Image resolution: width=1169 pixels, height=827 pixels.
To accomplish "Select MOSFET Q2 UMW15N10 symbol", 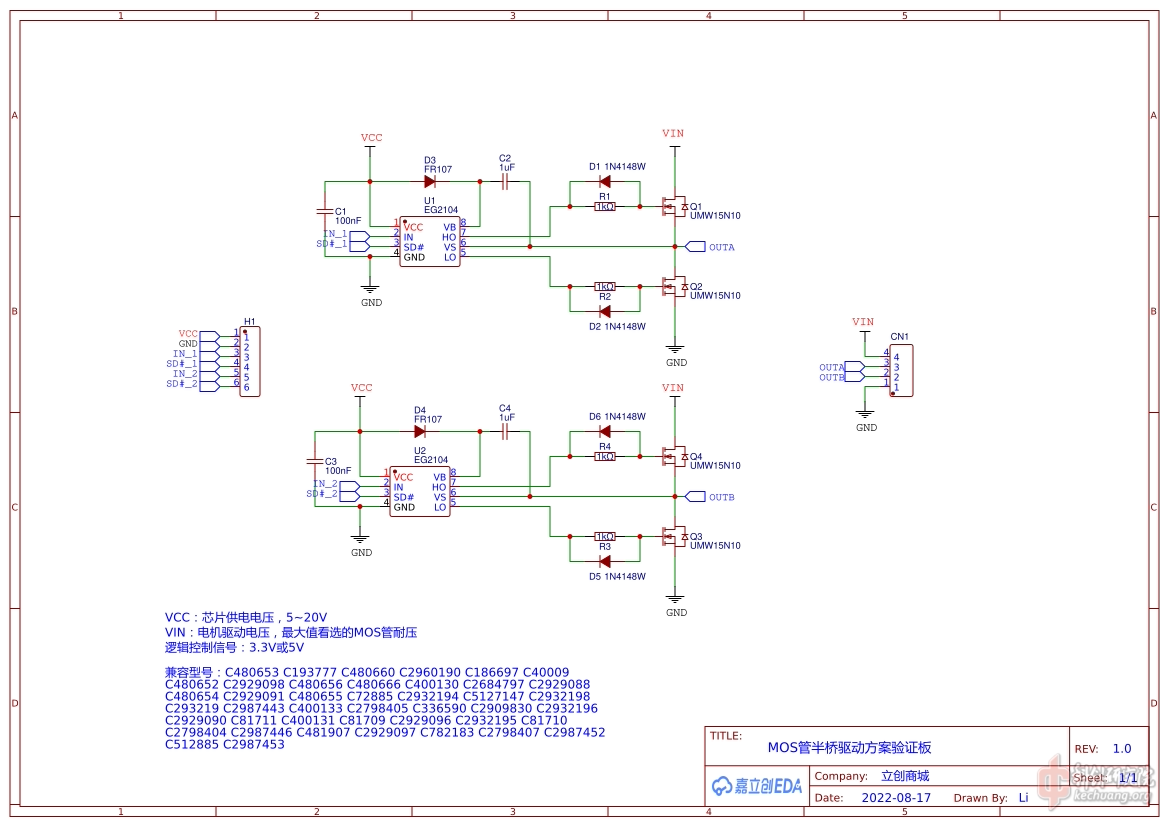I will (675, 286).
